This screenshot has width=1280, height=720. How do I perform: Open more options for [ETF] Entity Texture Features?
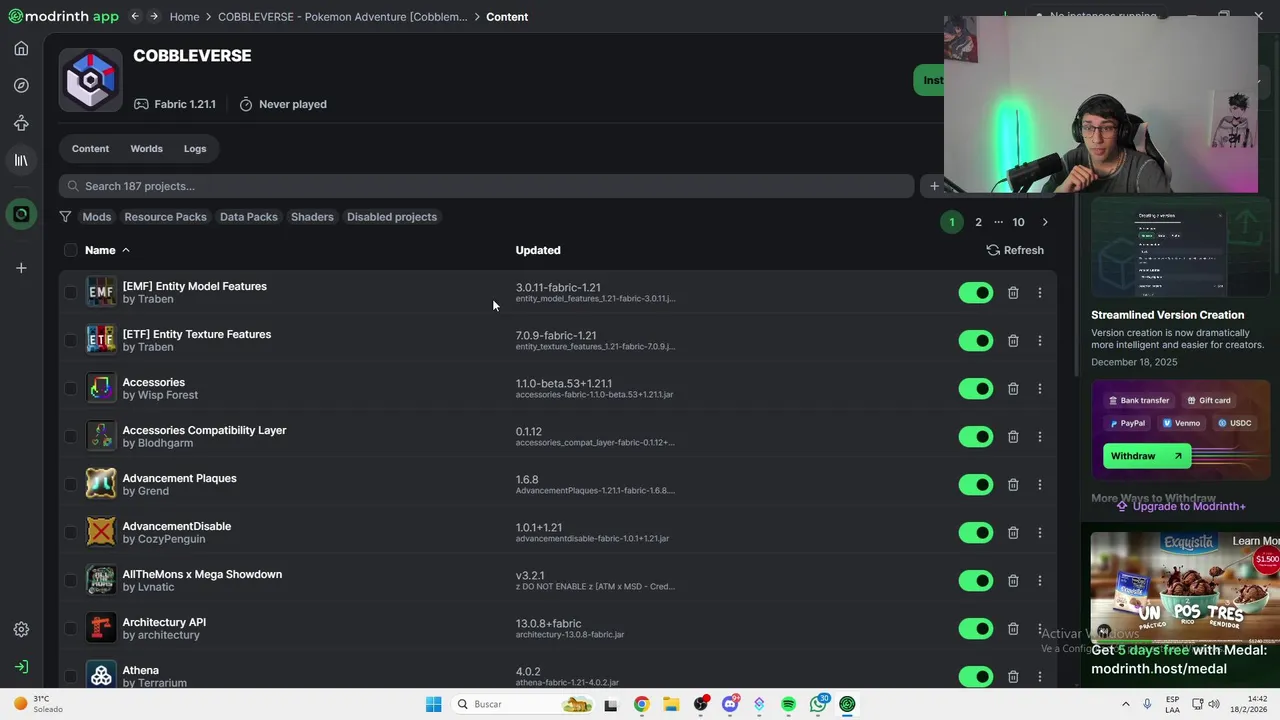pos(1039,340)
